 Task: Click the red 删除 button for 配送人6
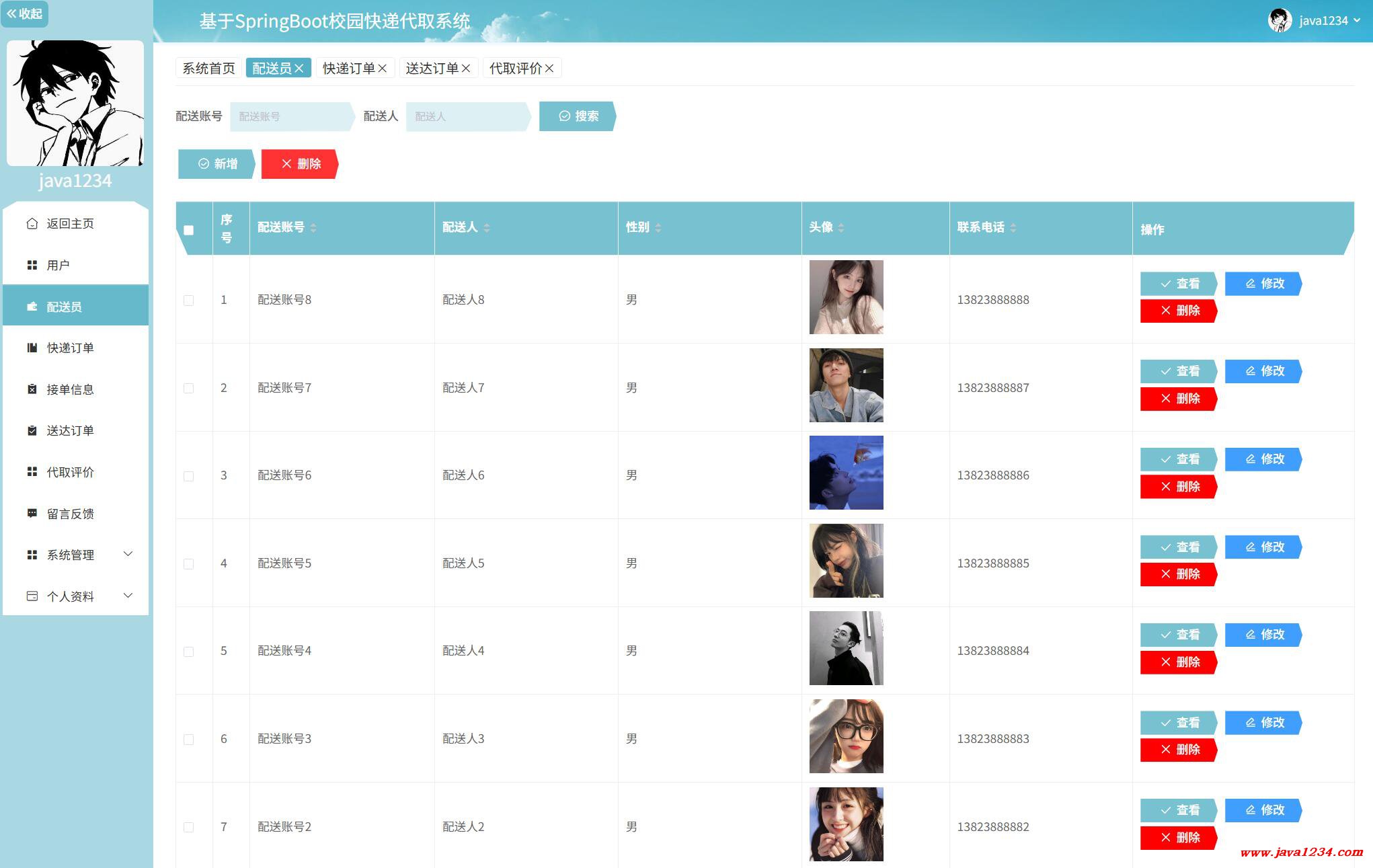pos(1179,486)
